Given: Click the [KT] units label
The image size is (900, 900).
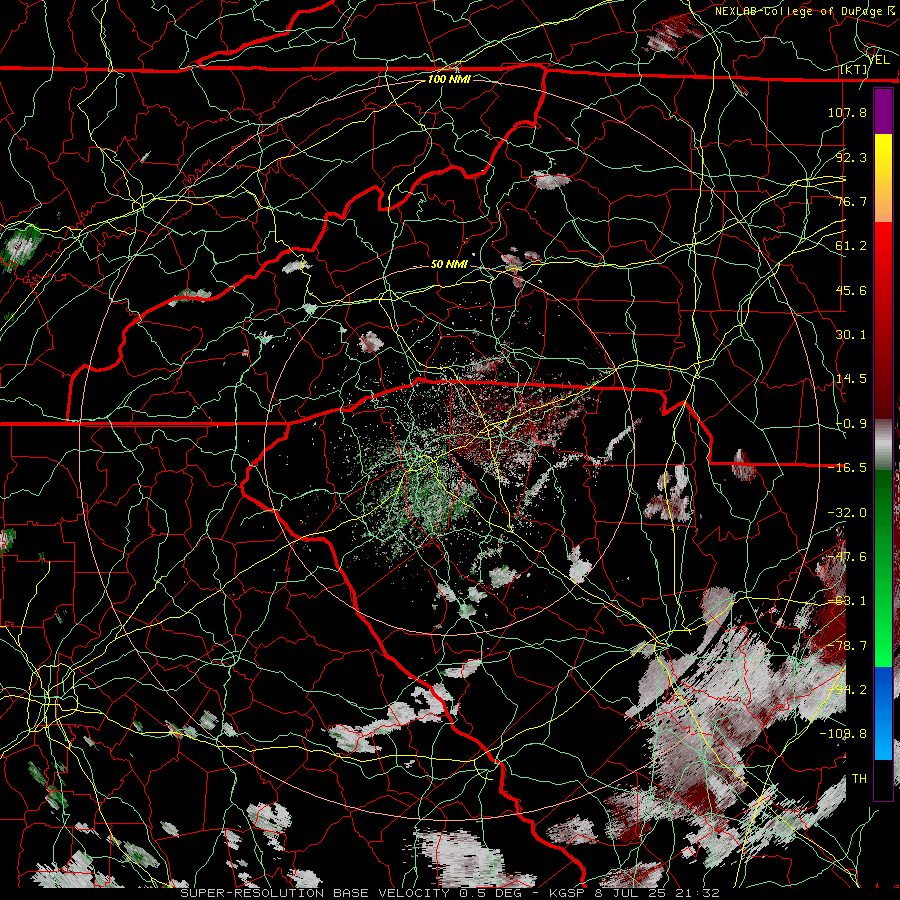Looking at the screenshot, I should (854, 69).
